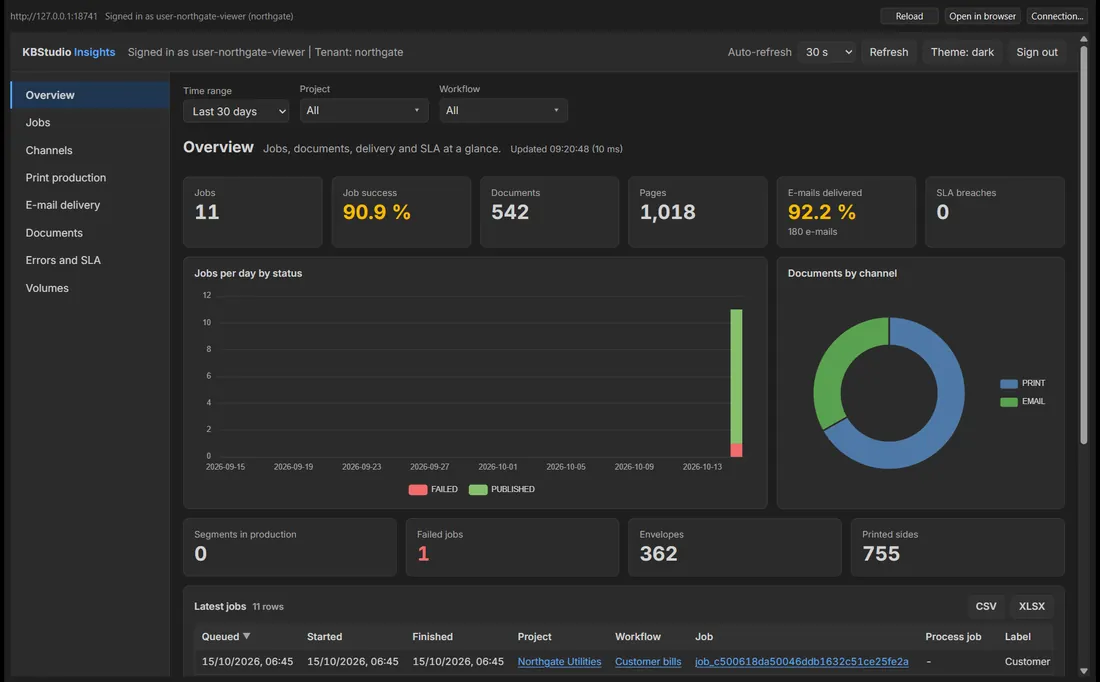Open the Auto-refresh 30 s dropdown
This screenshot has height=682, width=1100.
click(x=827, y=52)
